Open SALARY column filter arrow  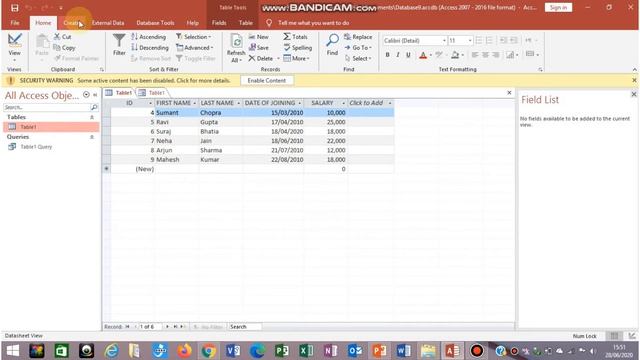coord(343,103)
